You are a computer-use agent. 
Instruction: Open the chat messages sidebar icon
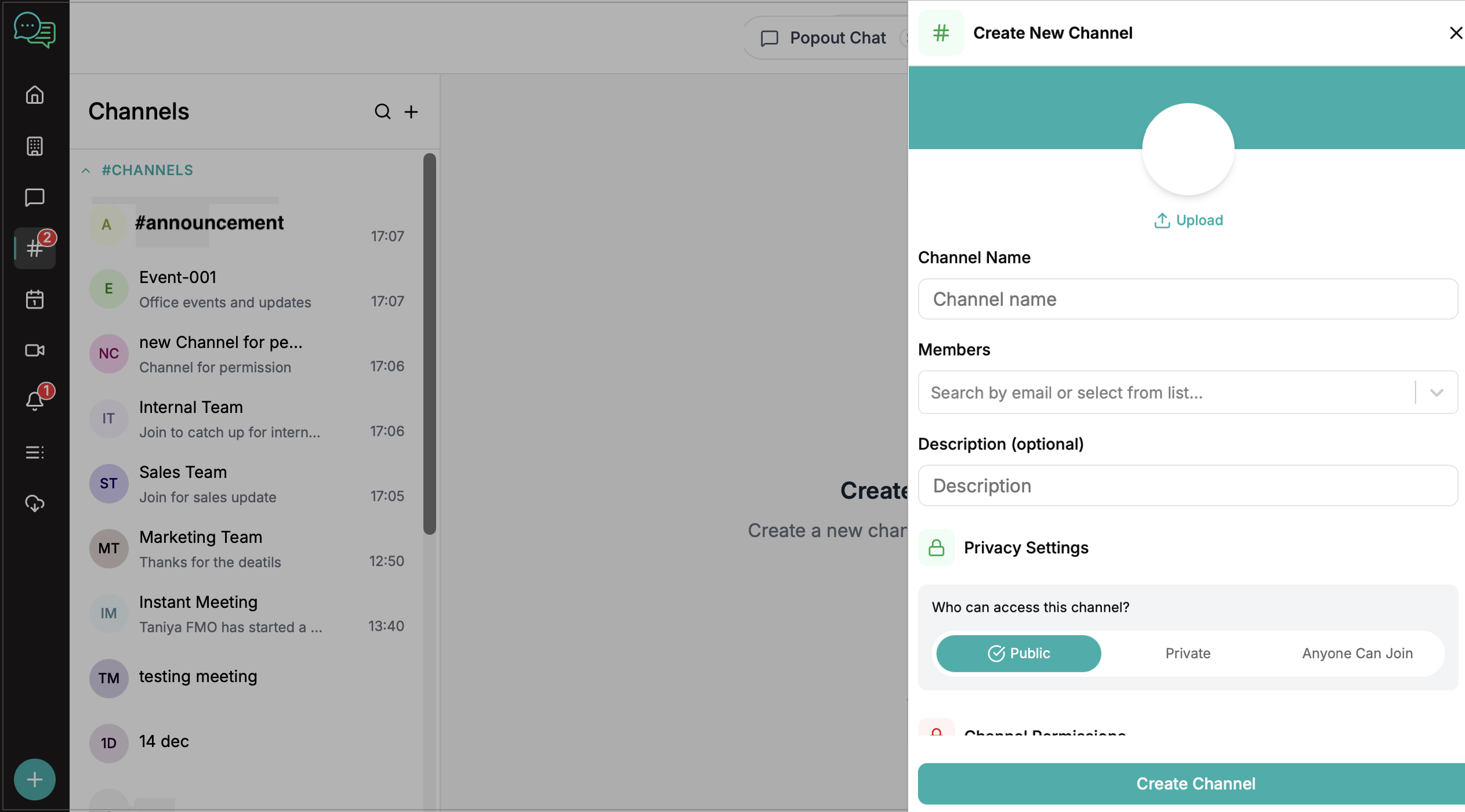pos(35,197)
